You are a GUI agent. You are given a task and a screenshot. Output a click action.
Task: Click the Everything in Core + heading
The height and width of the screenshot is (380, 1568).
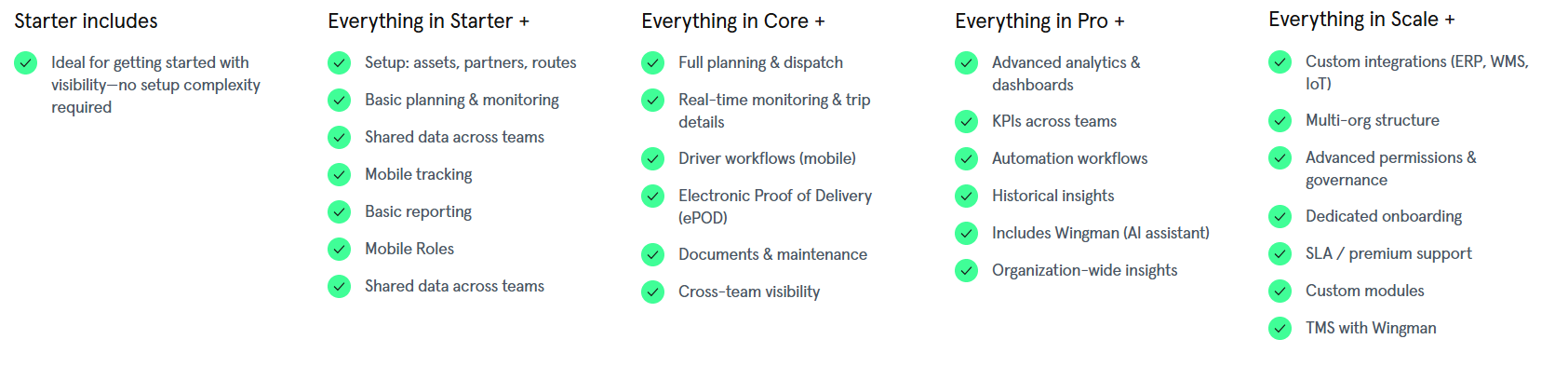coord(732,20)
